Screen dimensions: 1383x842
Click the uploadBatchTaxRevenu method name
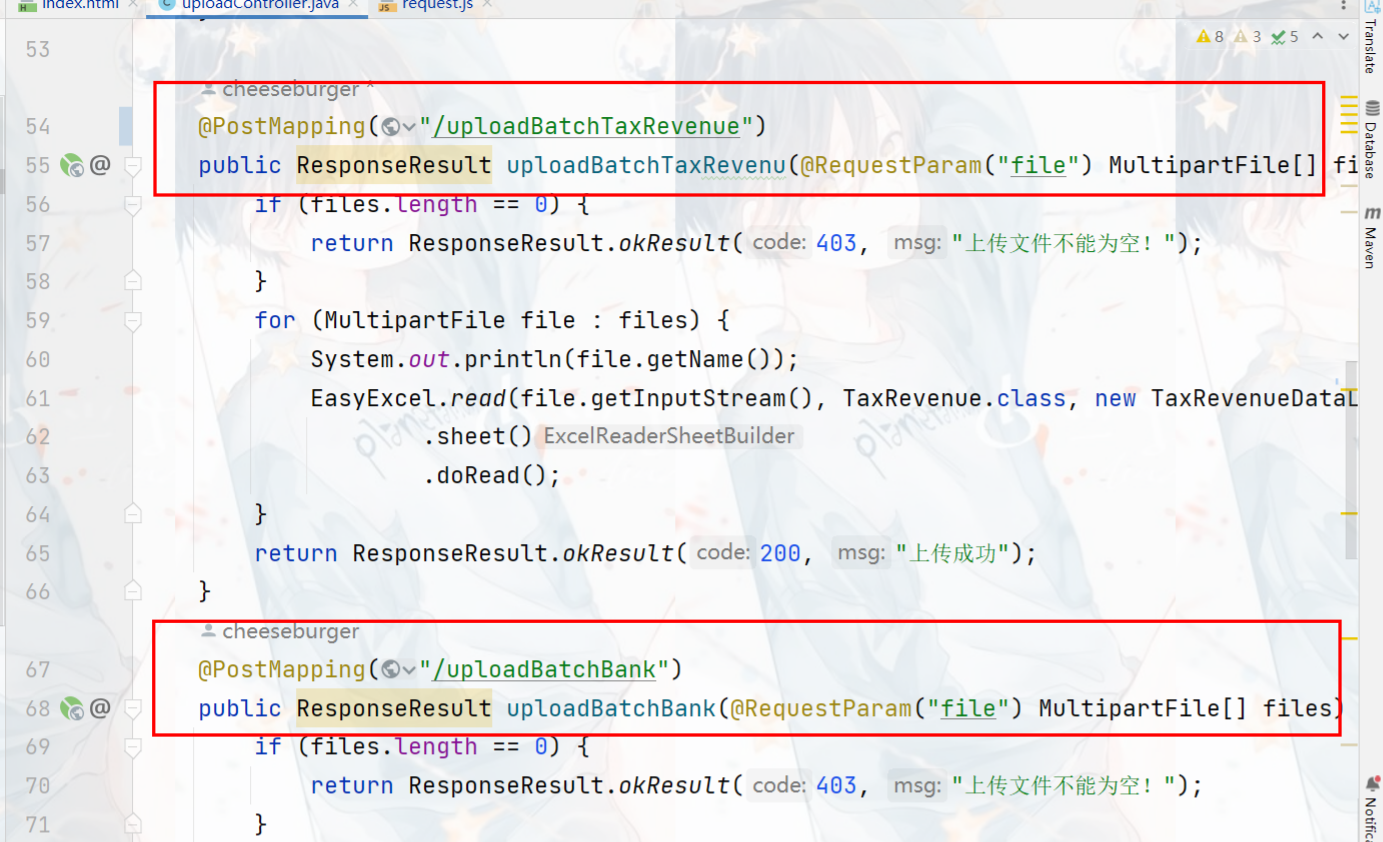coord(646,165)
